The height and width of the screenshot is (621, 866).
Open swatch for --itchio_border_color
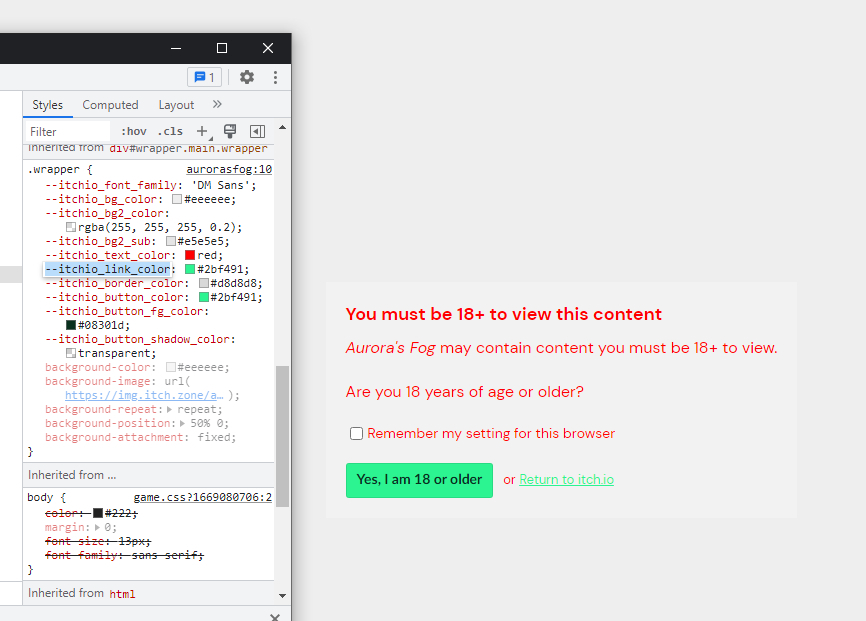tap(204, 283)
